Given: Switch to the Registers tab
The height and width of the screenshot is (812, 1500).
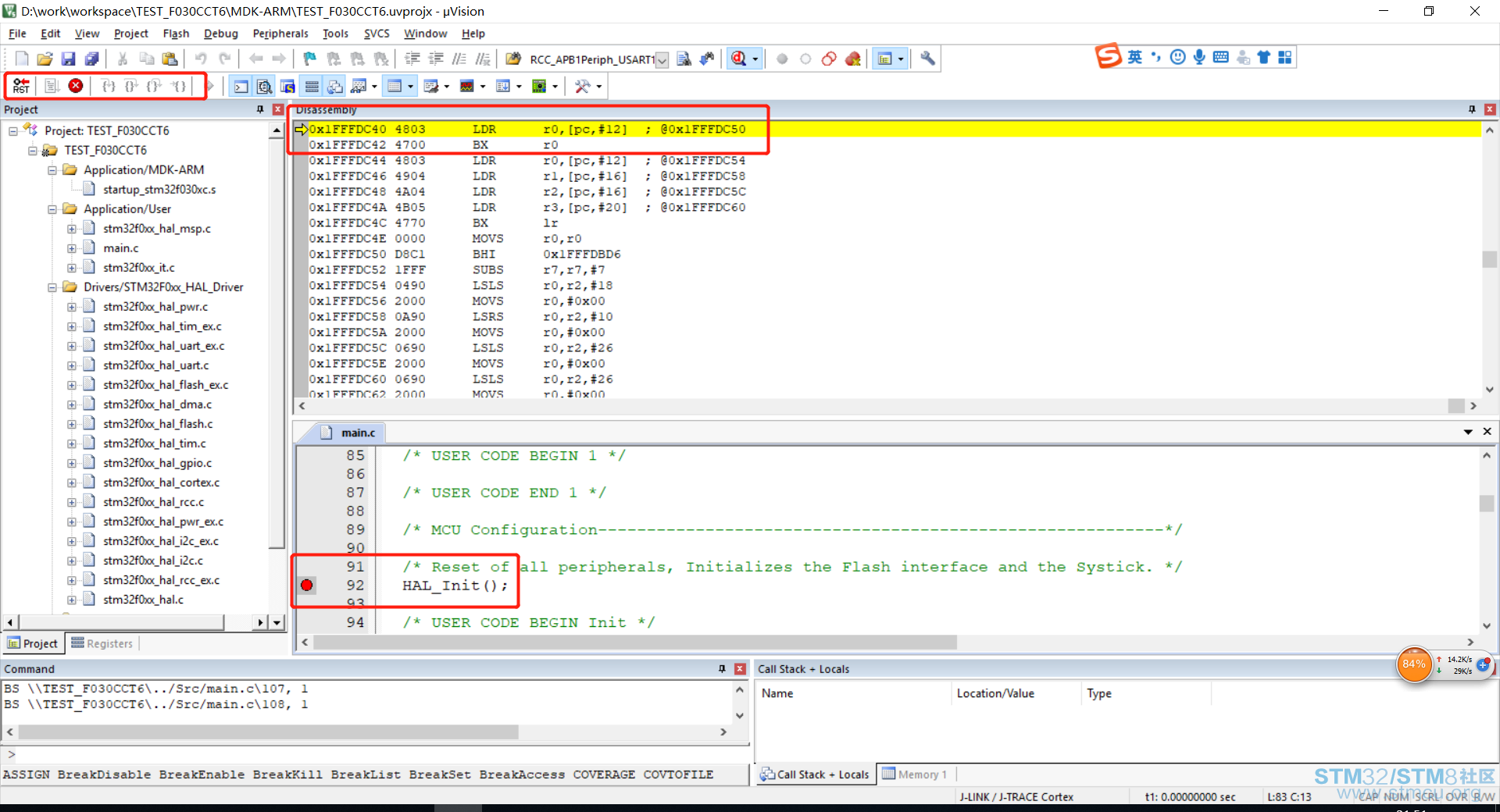Looking at the screenshot, I should [x=102, y=643].
